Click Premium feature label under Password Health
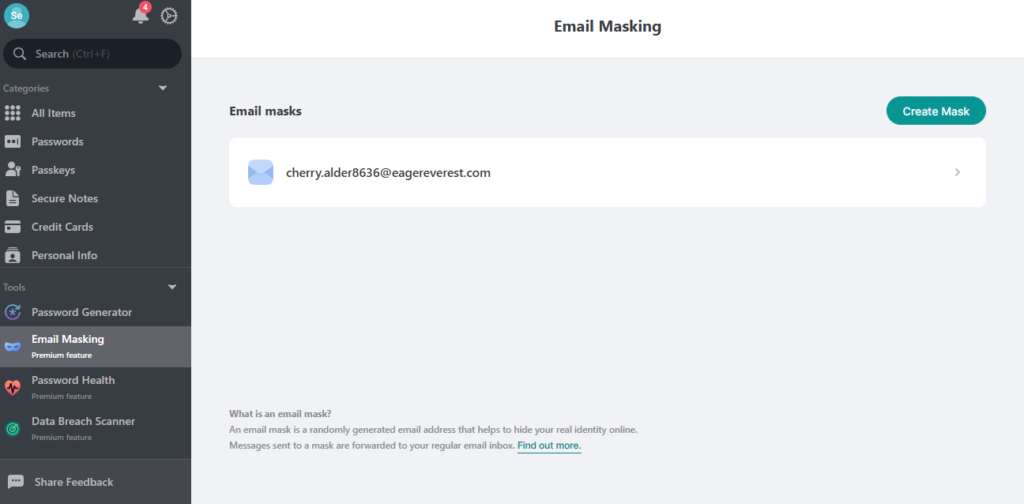The image size is (1024, 504). pyautogui.click(x=61, y=396)
